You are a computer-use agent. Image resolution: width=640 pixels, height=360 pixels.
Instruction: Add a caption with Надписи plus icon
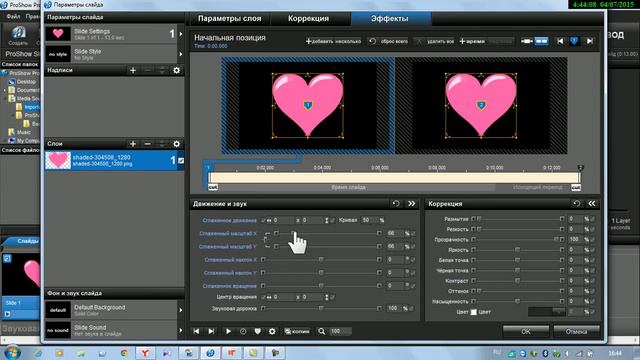[133, 71]
